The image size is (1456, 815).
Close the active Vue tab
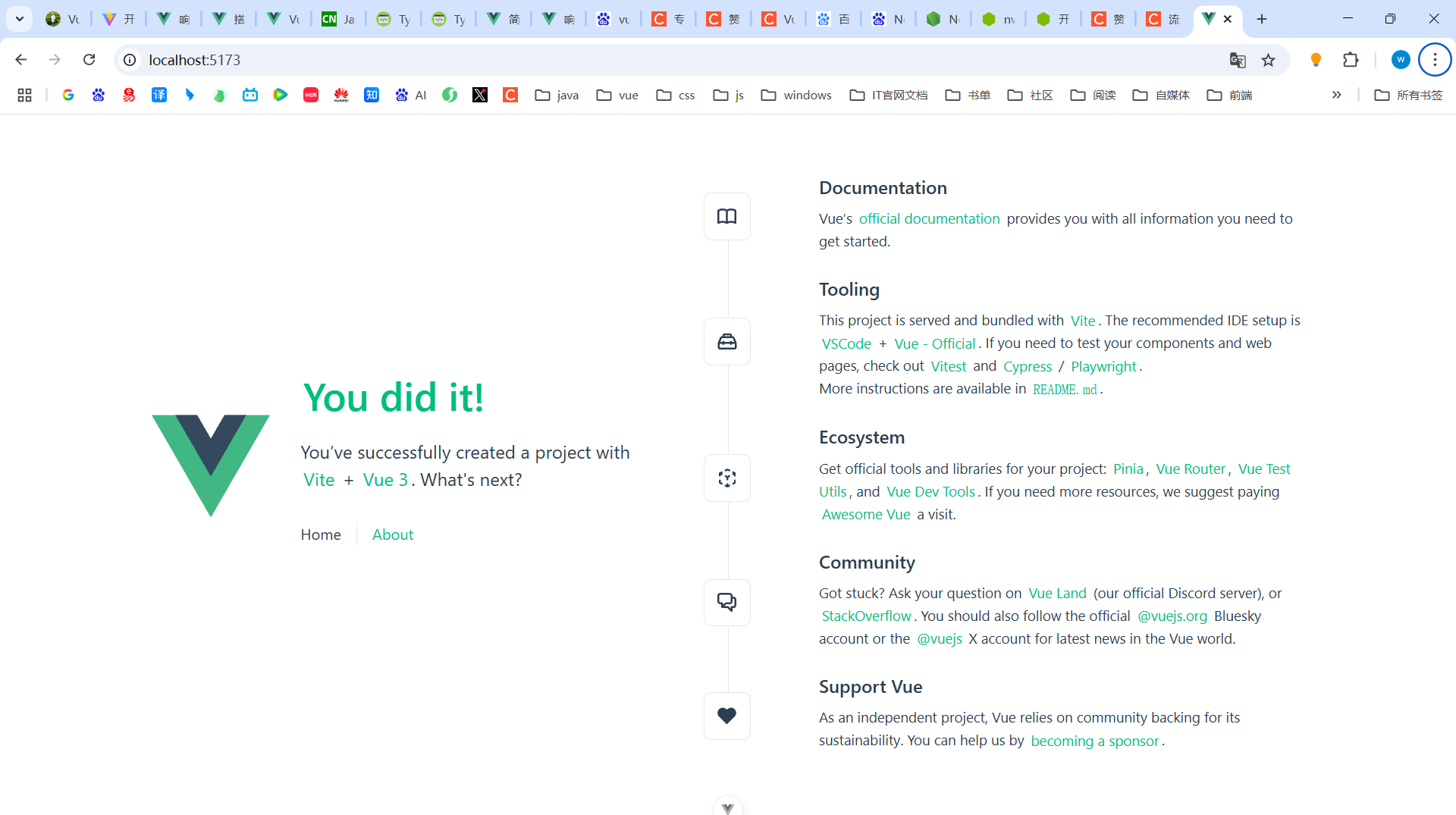click(x=1228, y=19)
